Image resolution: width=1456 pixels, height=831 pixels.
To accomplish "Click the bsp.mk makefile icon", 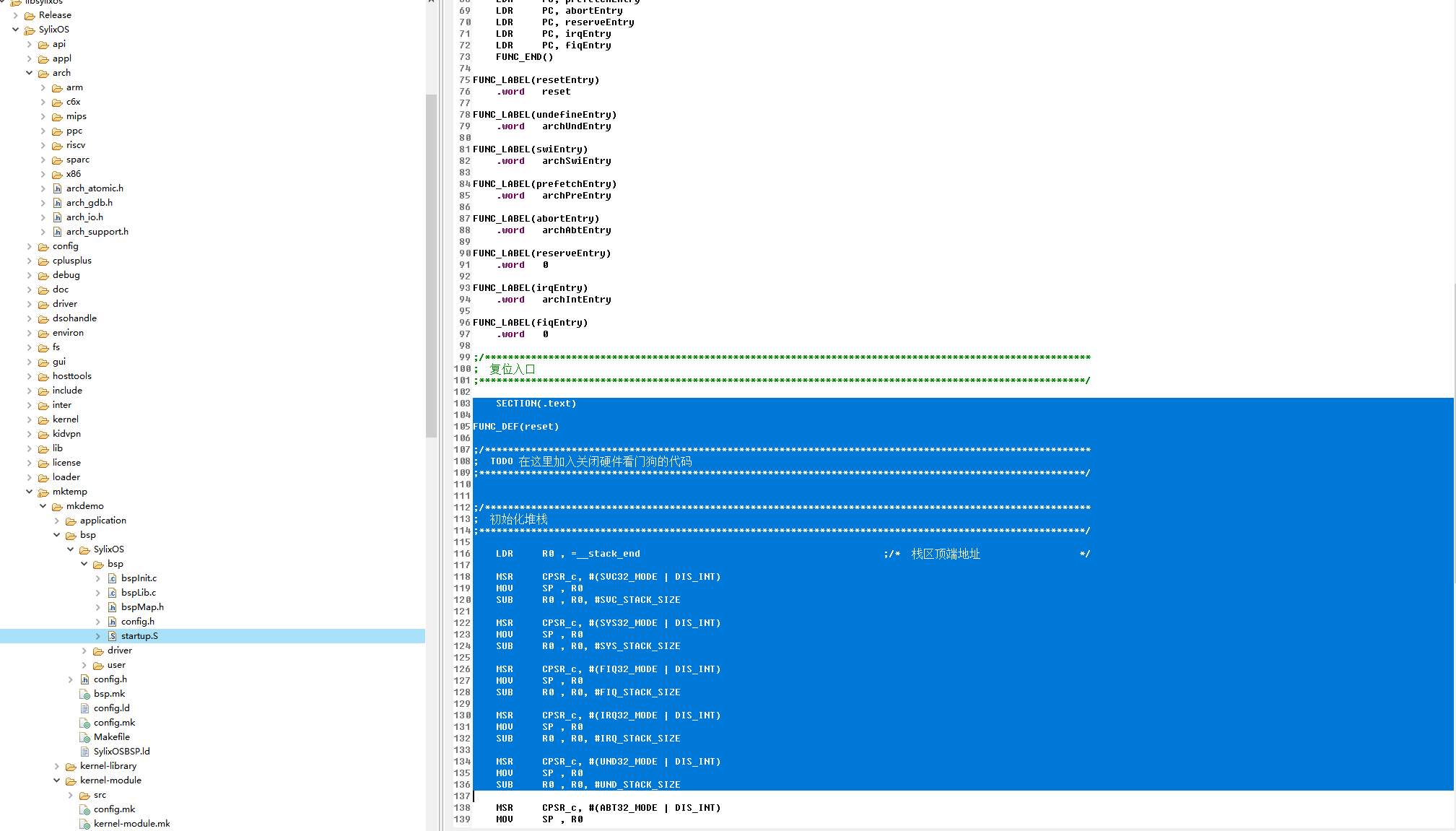I will [84, 694].
